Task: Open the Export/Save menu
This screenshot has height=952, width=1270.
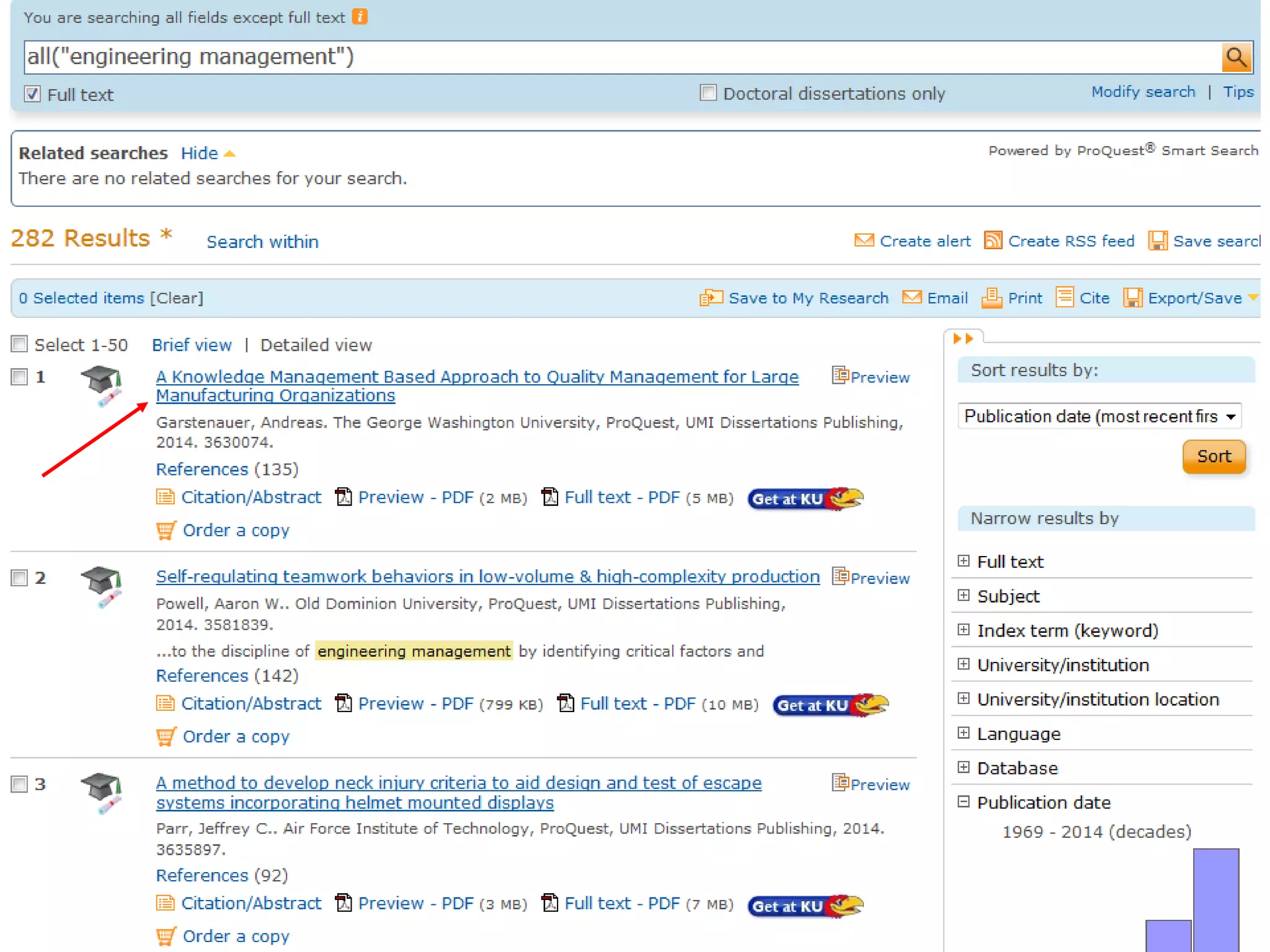Action: [1194, 298]
